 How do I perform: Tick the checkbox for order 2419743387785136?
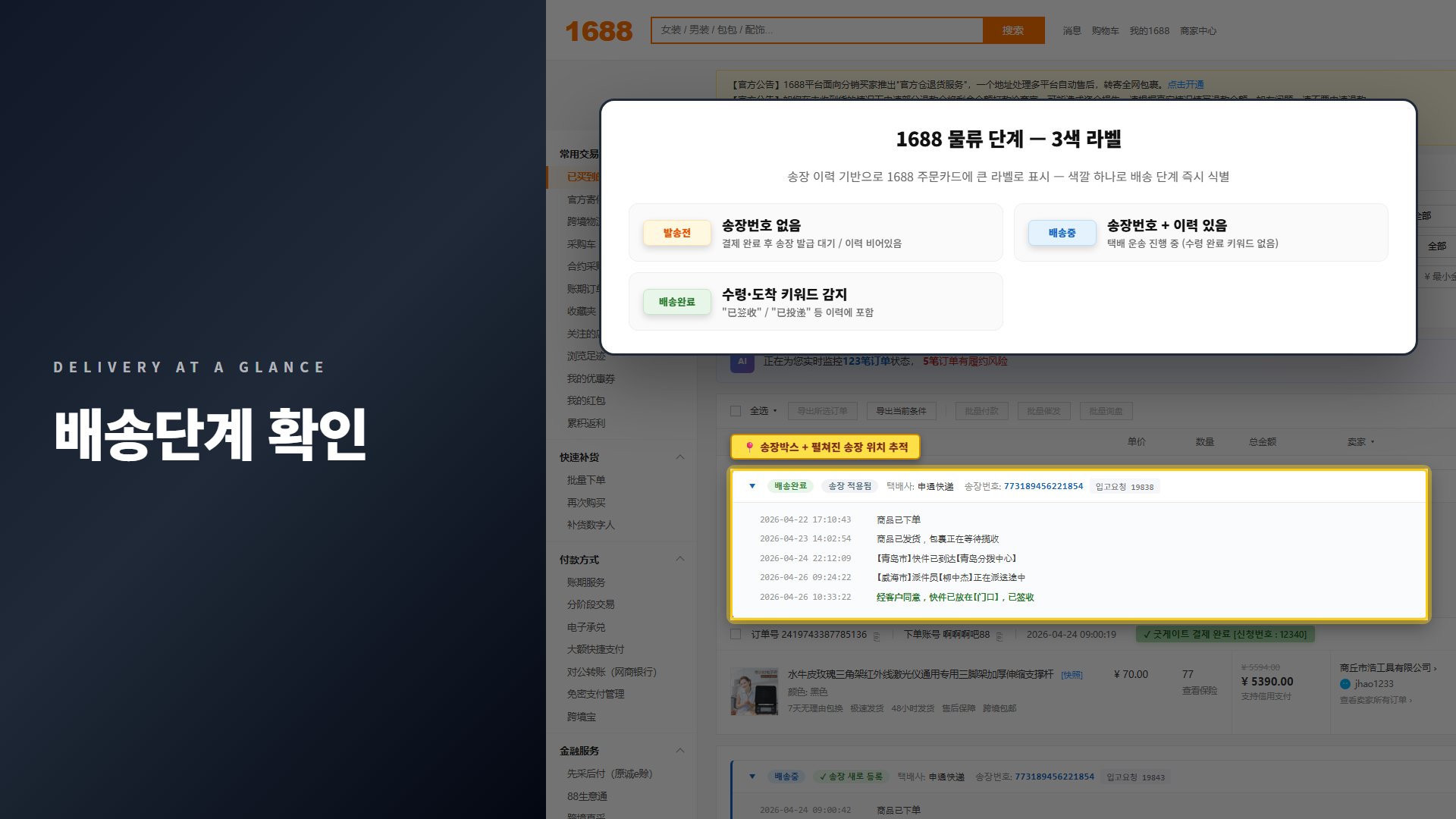(x=736, y=634)
